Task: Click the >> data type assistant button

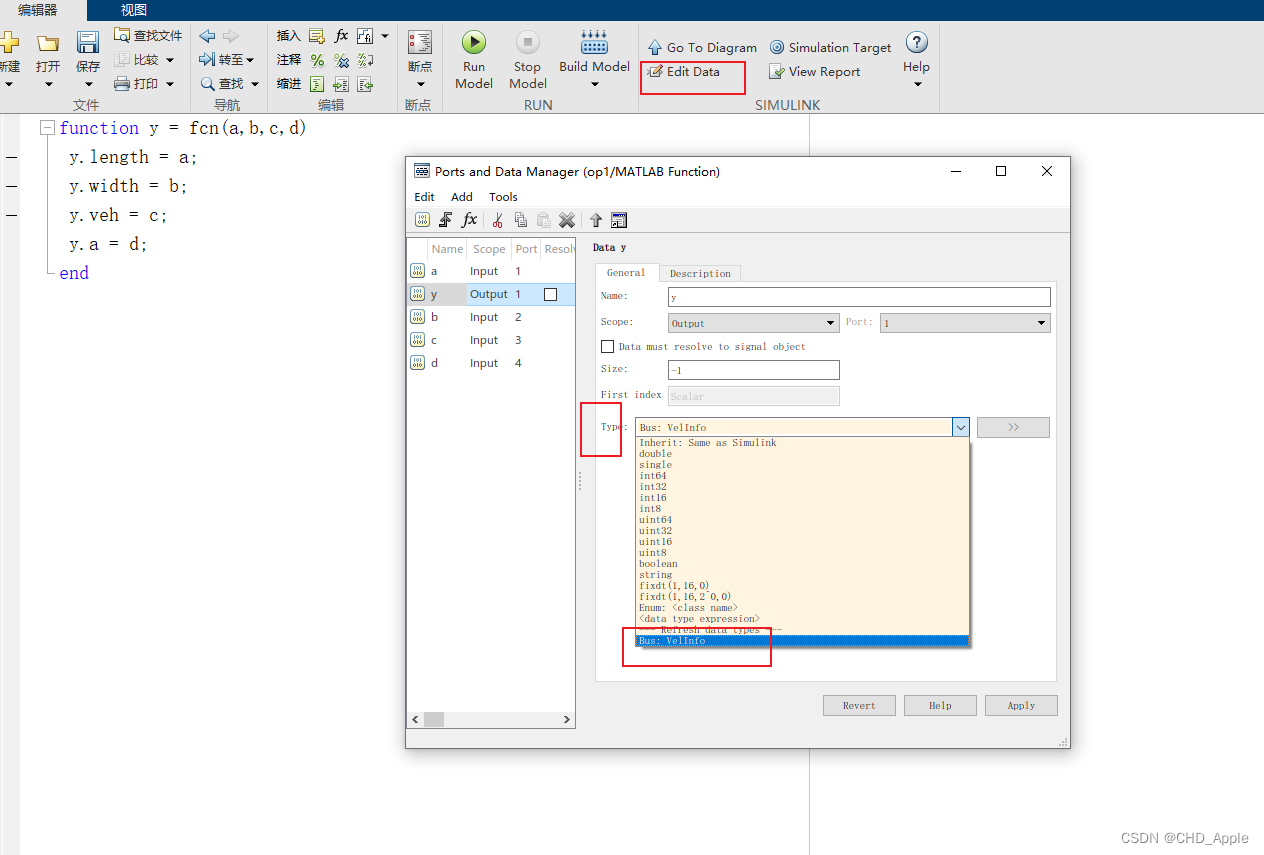Action: click(x=1013, y=427)
